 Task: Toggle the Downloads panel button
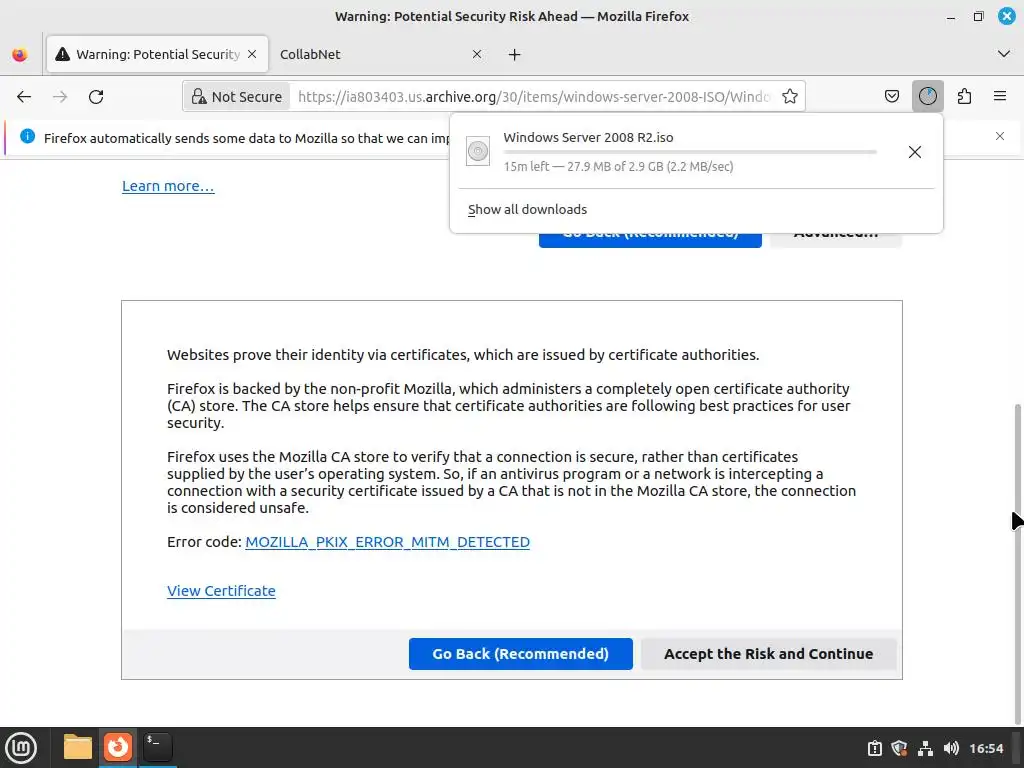click(927, 97)
